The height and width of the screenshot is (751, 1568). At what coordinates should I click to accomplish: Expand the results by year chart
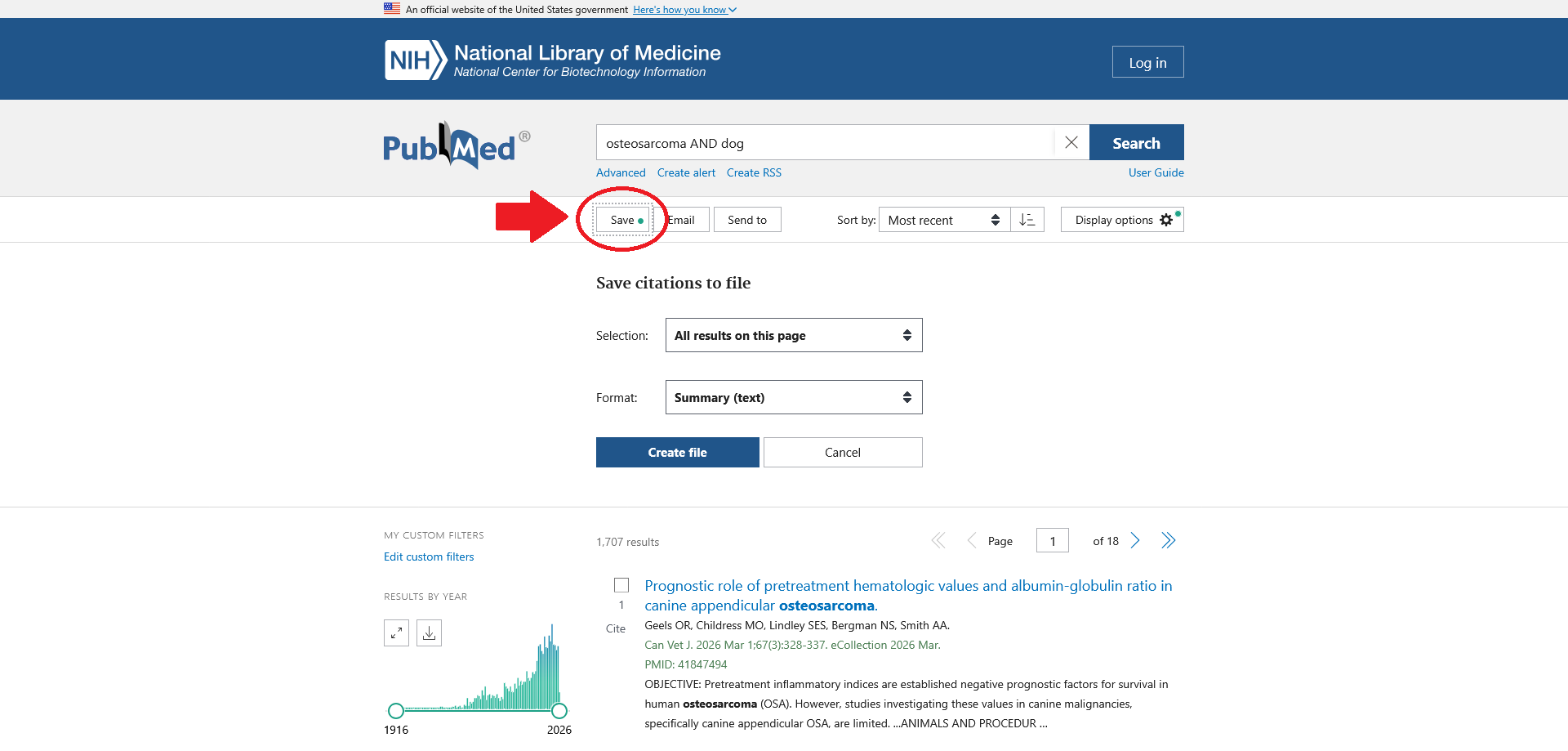[396, 633]
